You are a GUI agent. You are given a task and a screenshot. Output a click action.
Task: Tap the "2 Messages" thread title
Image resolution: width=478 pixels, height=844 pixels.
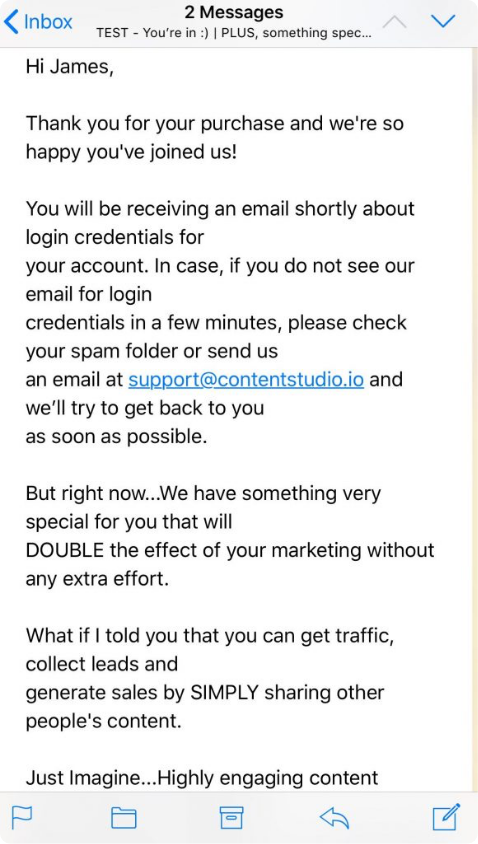tap(234, 12)
